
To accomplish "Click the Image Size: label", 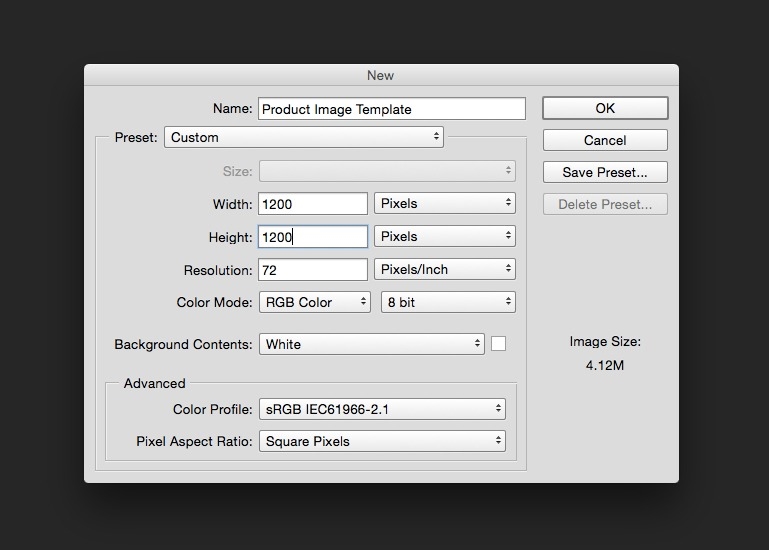I will click(605, 341).
